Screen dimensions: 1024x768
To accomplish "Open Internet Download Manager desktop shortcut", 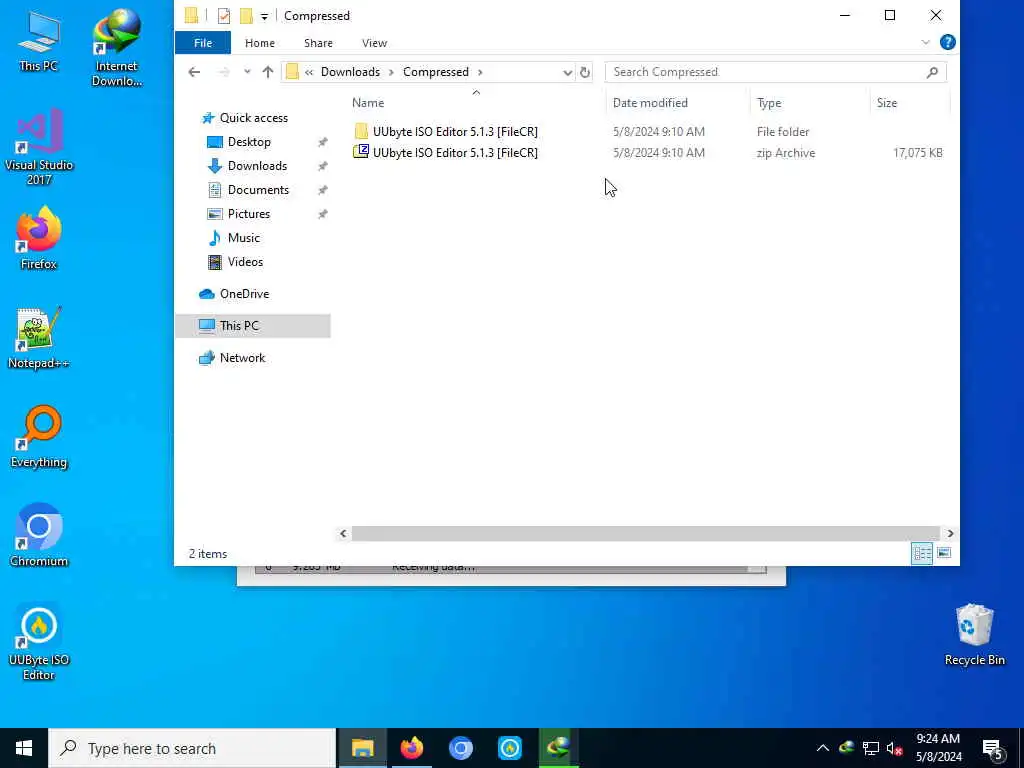I will click(x=117, y=47).
